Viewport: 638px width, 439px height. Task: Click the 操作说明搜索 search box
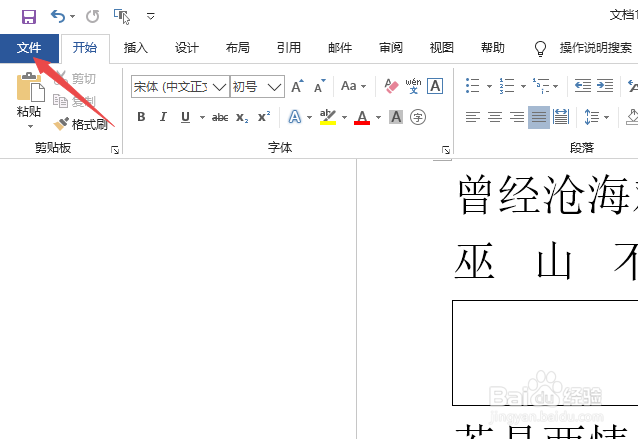click(596, 48)
